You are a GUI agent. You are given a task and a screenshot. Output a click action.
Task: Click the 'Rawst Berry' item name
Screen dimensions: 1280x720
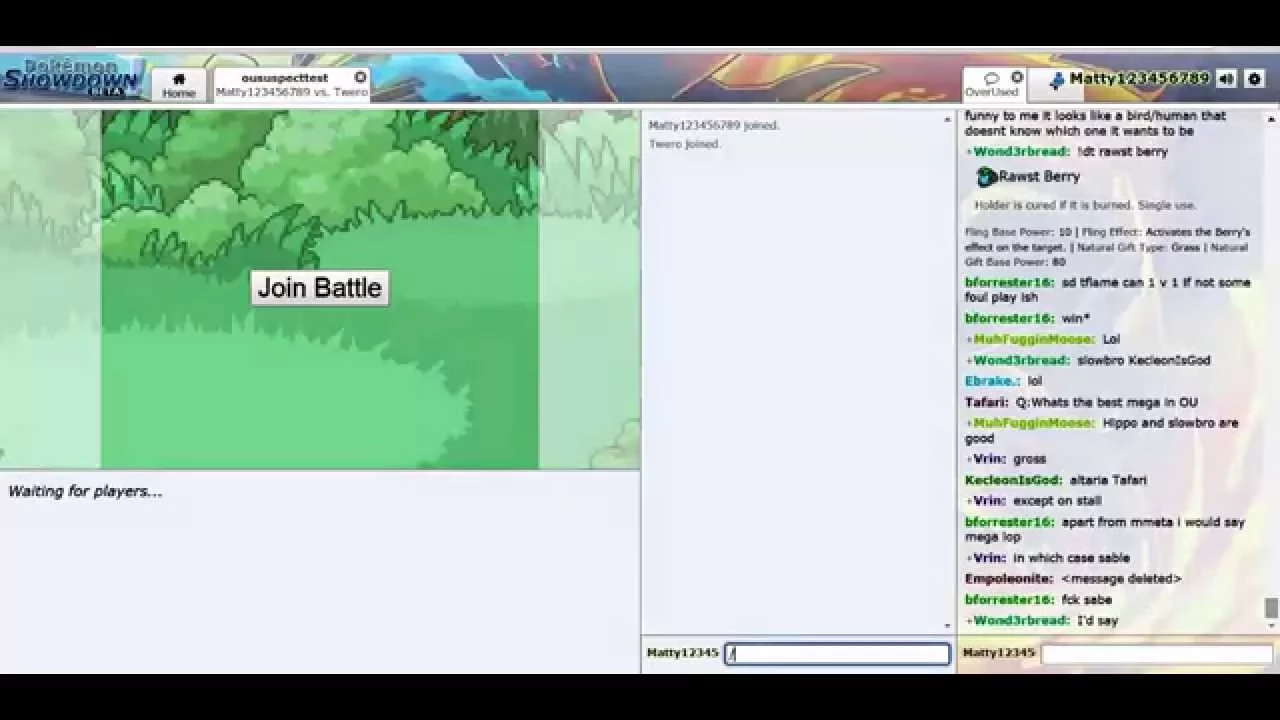(x=1039, y=177)
